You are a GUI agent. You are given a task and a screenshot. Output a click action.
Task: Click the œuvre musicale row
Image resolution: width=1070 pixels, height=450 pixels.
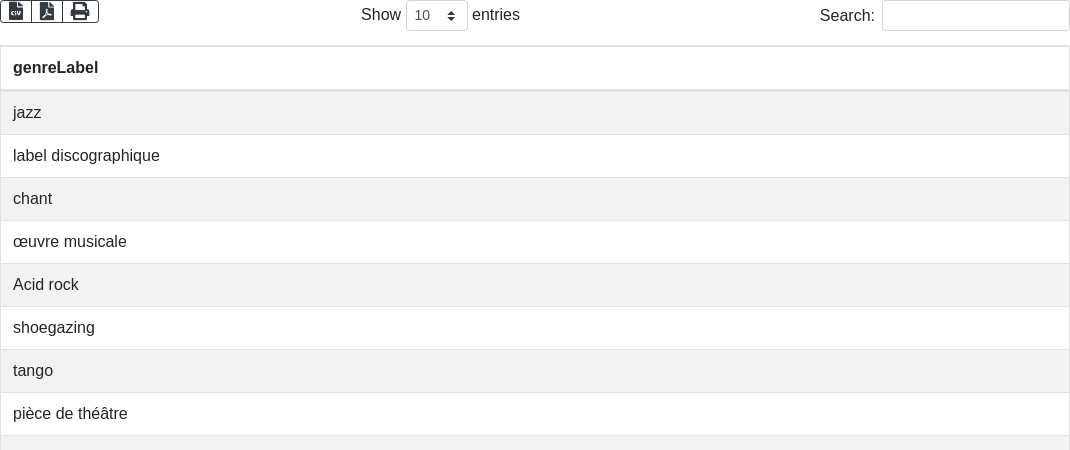(535, 242)
